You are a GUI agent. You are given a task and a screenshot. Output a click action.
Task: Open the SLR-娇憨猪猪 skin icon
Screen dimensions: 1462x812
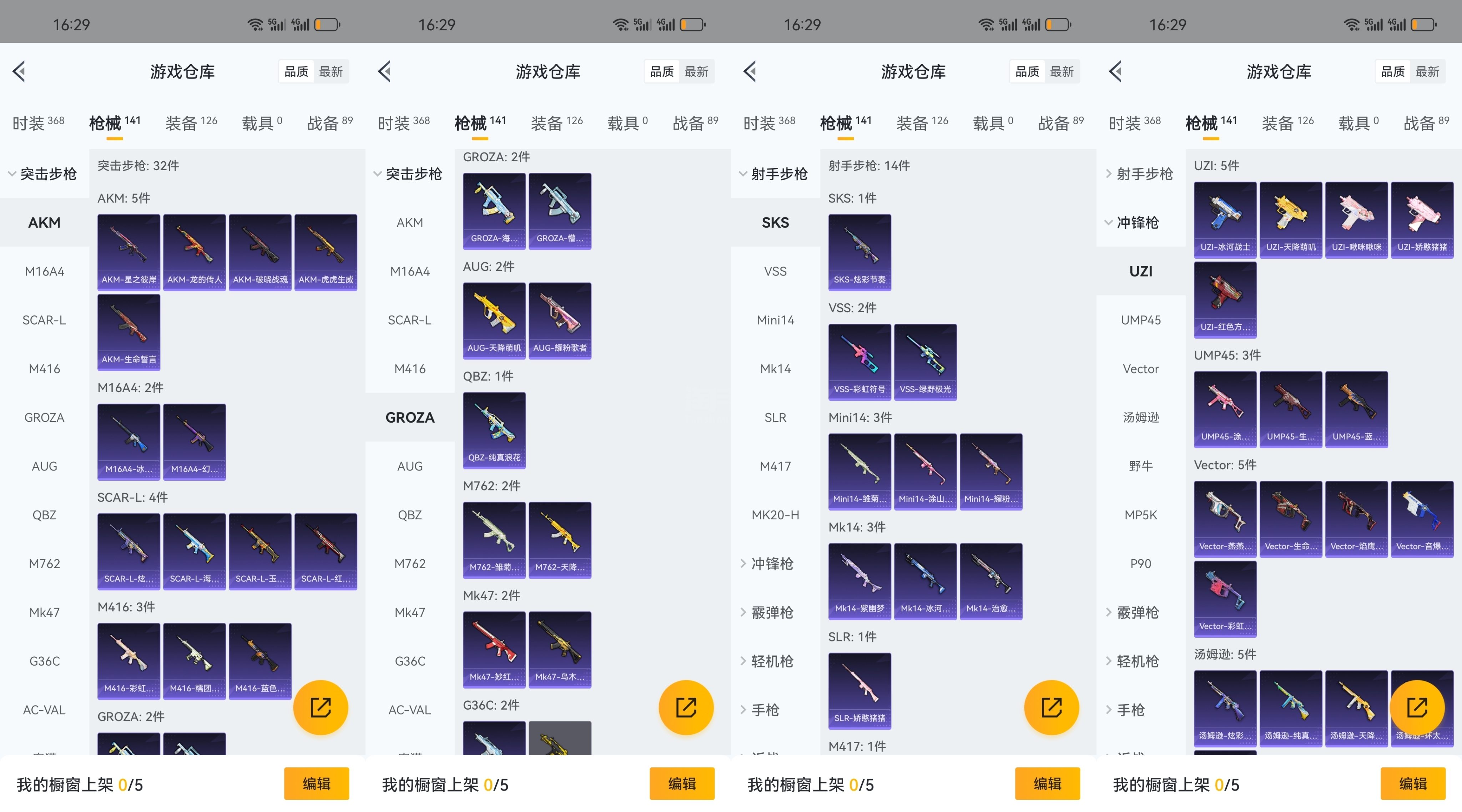click(860, 691)
